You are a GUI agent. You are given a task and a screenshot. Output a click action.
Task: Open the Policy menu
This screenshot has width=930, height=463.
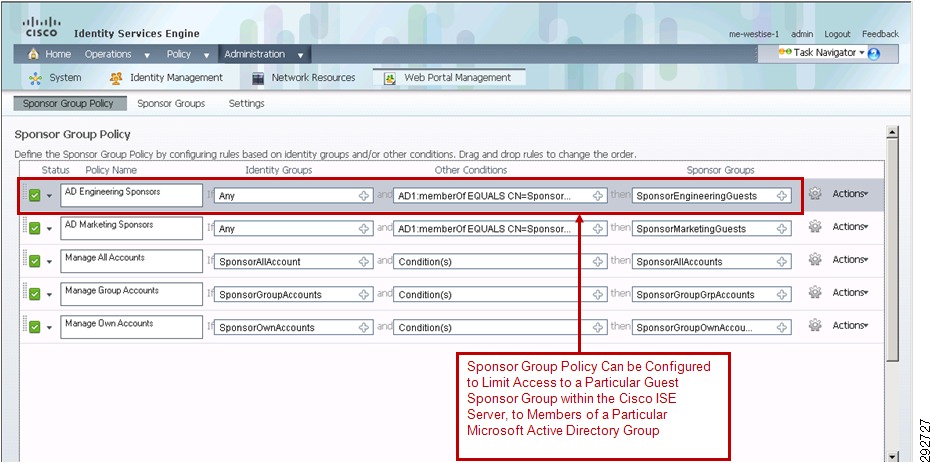188,54
